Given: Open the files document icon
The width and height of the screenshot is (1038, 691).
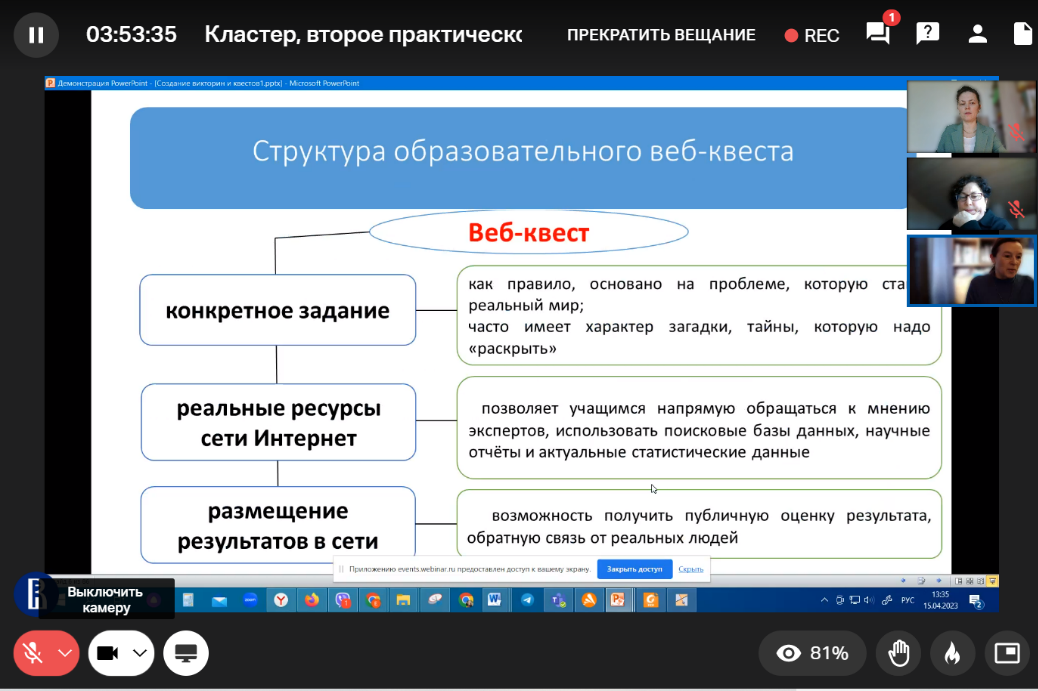Looking at the screenshot, I should click(x=1022, y=34).
